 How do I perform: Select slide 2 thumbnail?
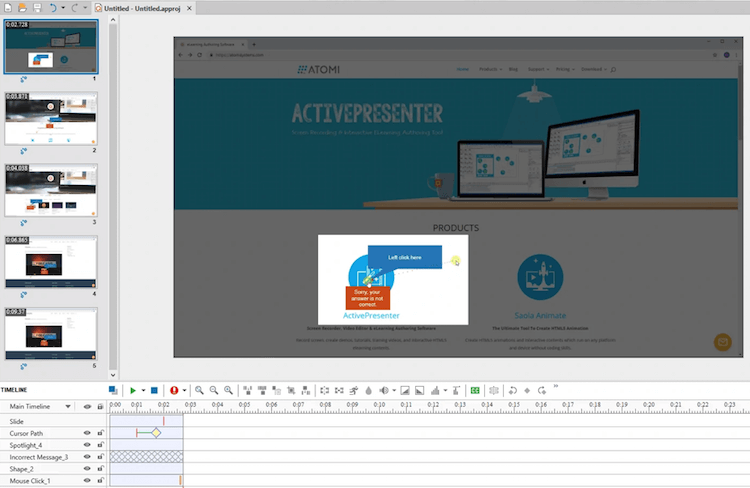[x=51, y=119]
